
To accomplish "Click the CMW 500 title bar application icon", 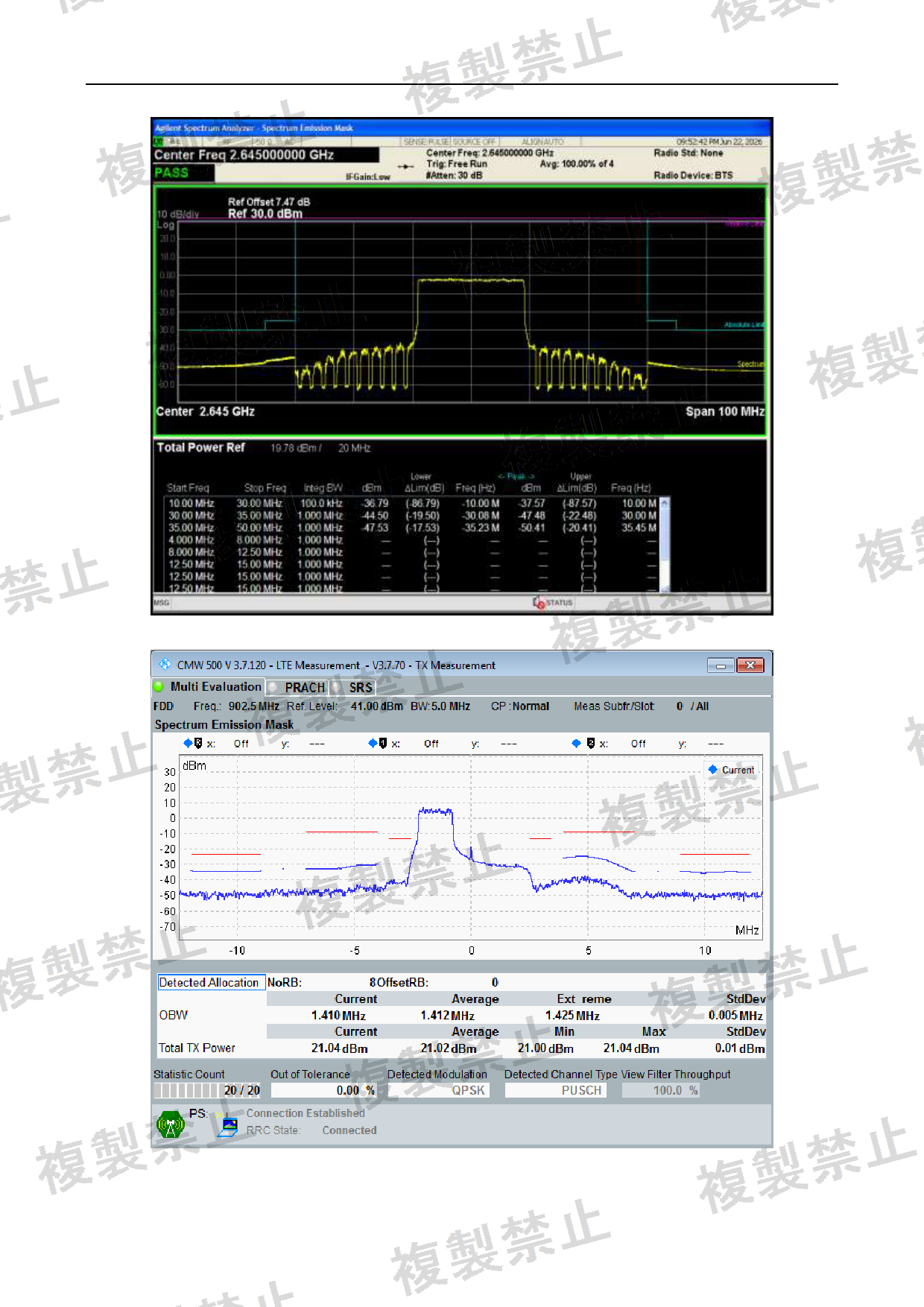I will coord(165,664).
